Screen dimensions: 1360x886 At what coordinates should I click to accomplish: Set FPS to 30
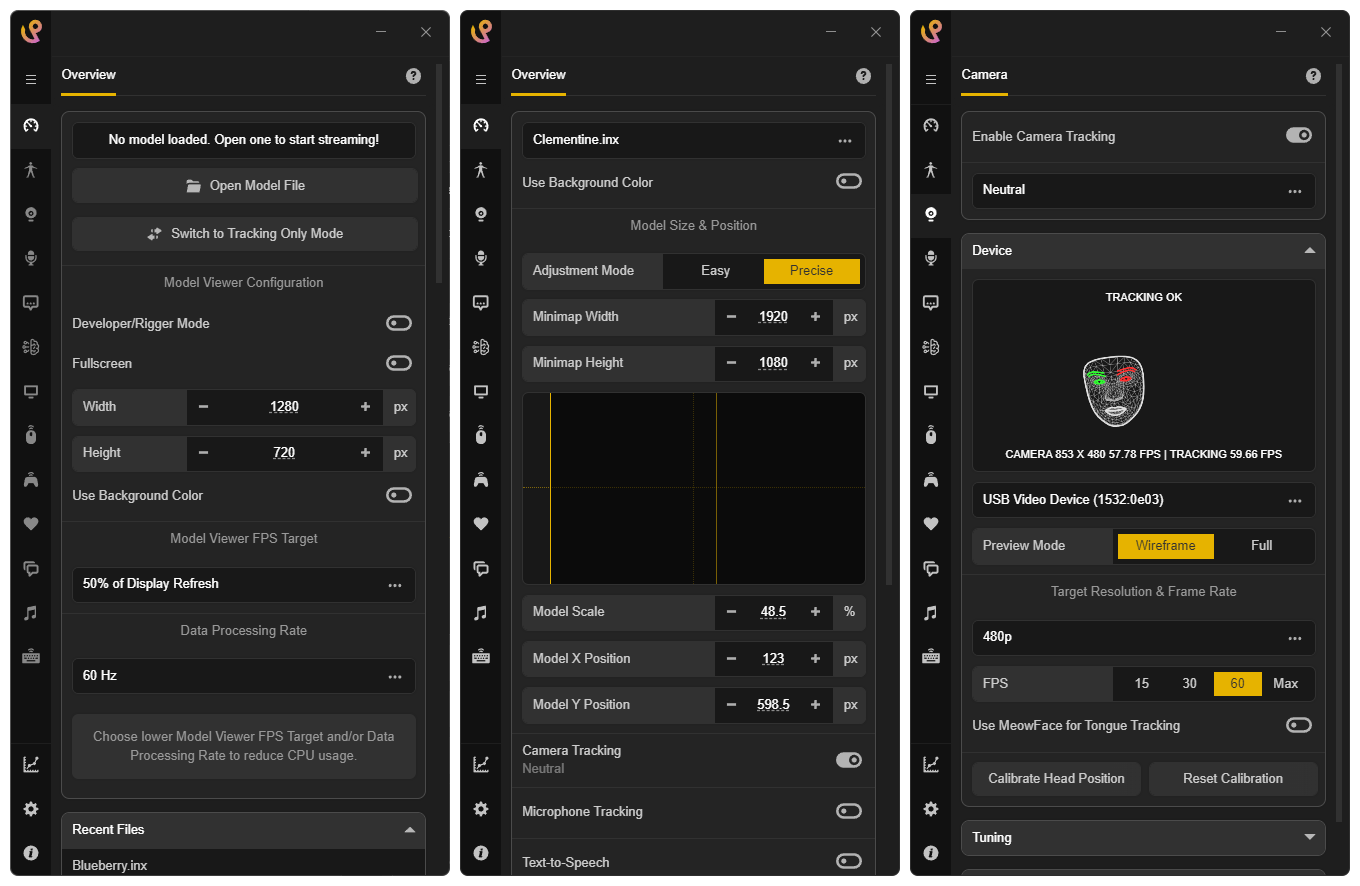[1190, 684]
